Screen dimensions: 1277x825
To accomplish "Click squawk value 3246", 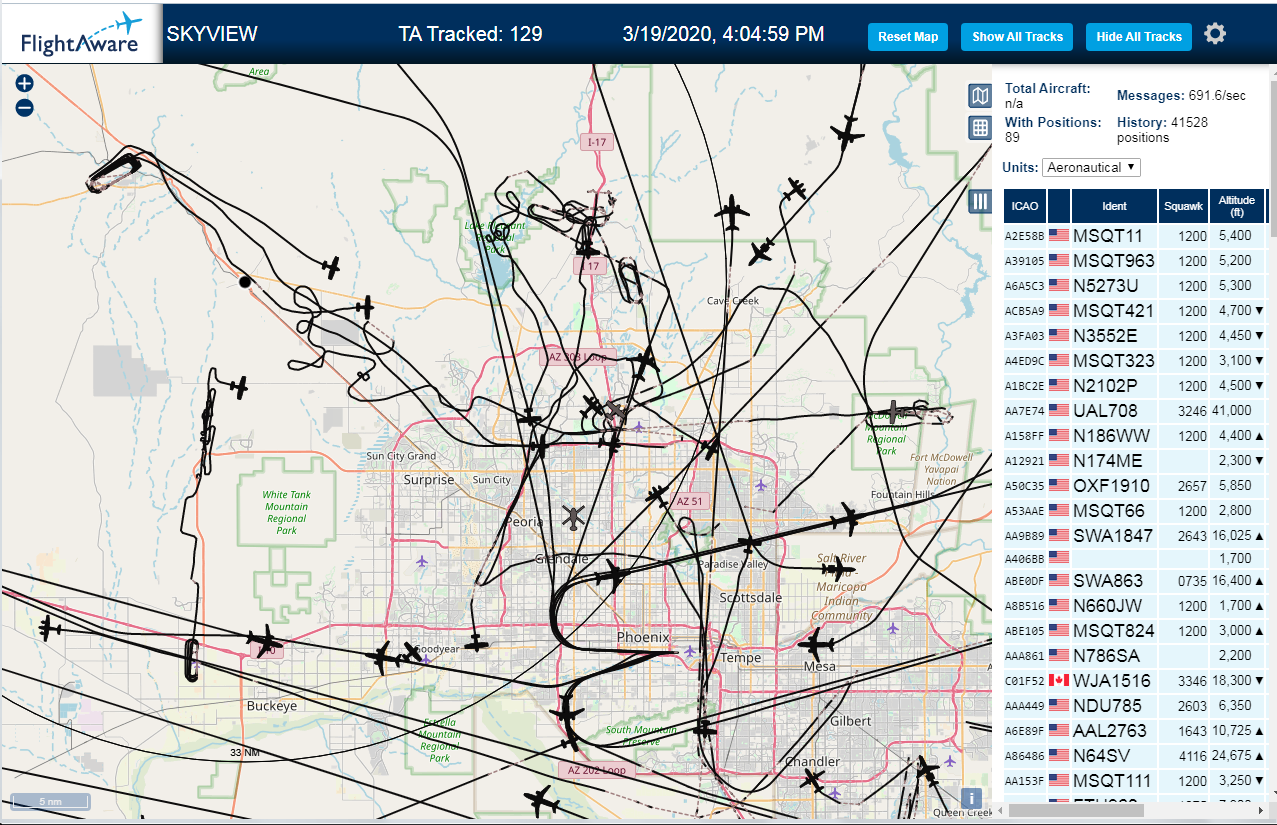I will pos(1192,411).
